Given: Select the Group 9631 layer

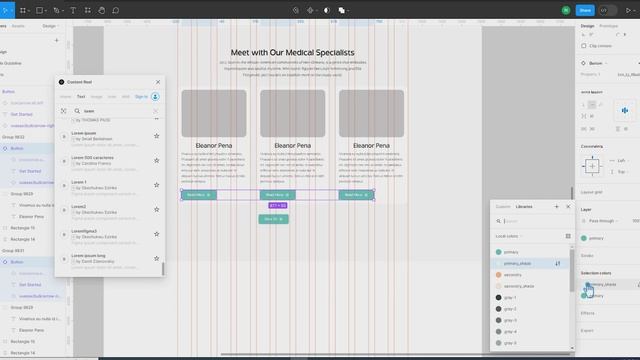Looking at the screenshot, I should coord(13,251).
